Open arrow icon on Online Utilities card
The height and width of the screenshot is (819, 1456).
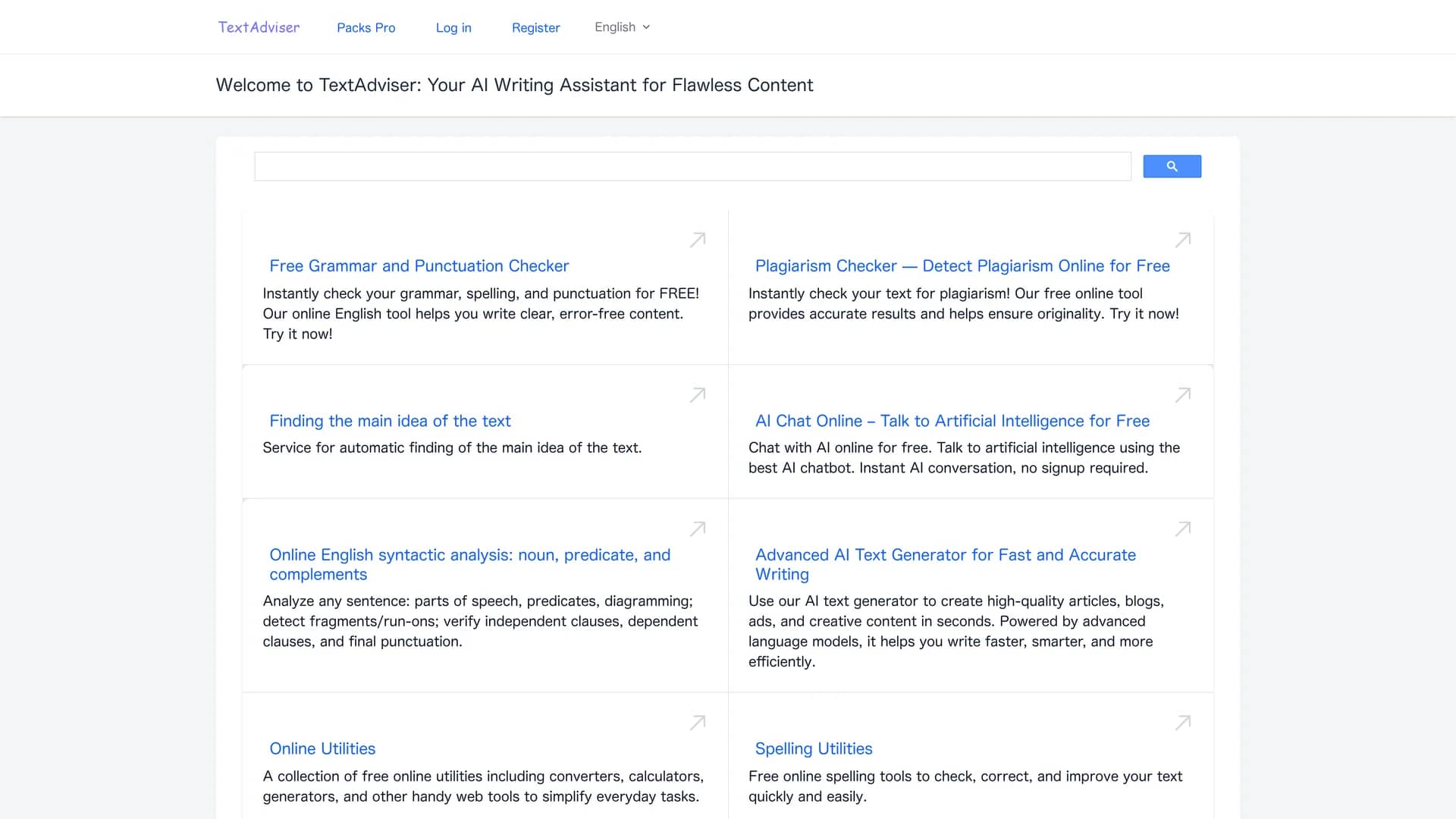tap(698, 723)
